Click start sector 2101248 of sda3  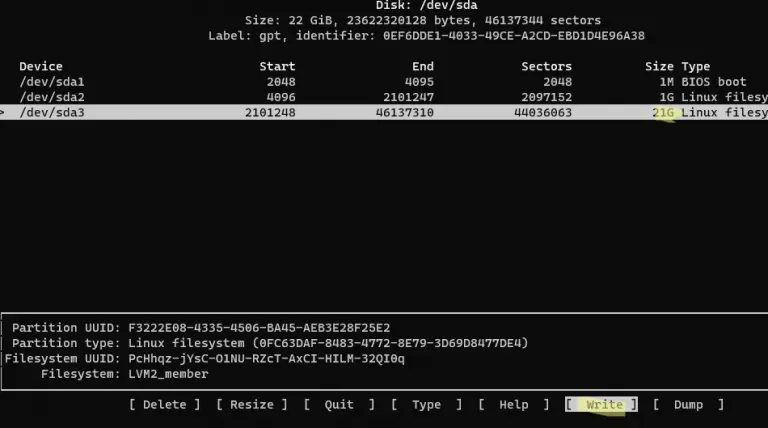click(x=270, y=113)
